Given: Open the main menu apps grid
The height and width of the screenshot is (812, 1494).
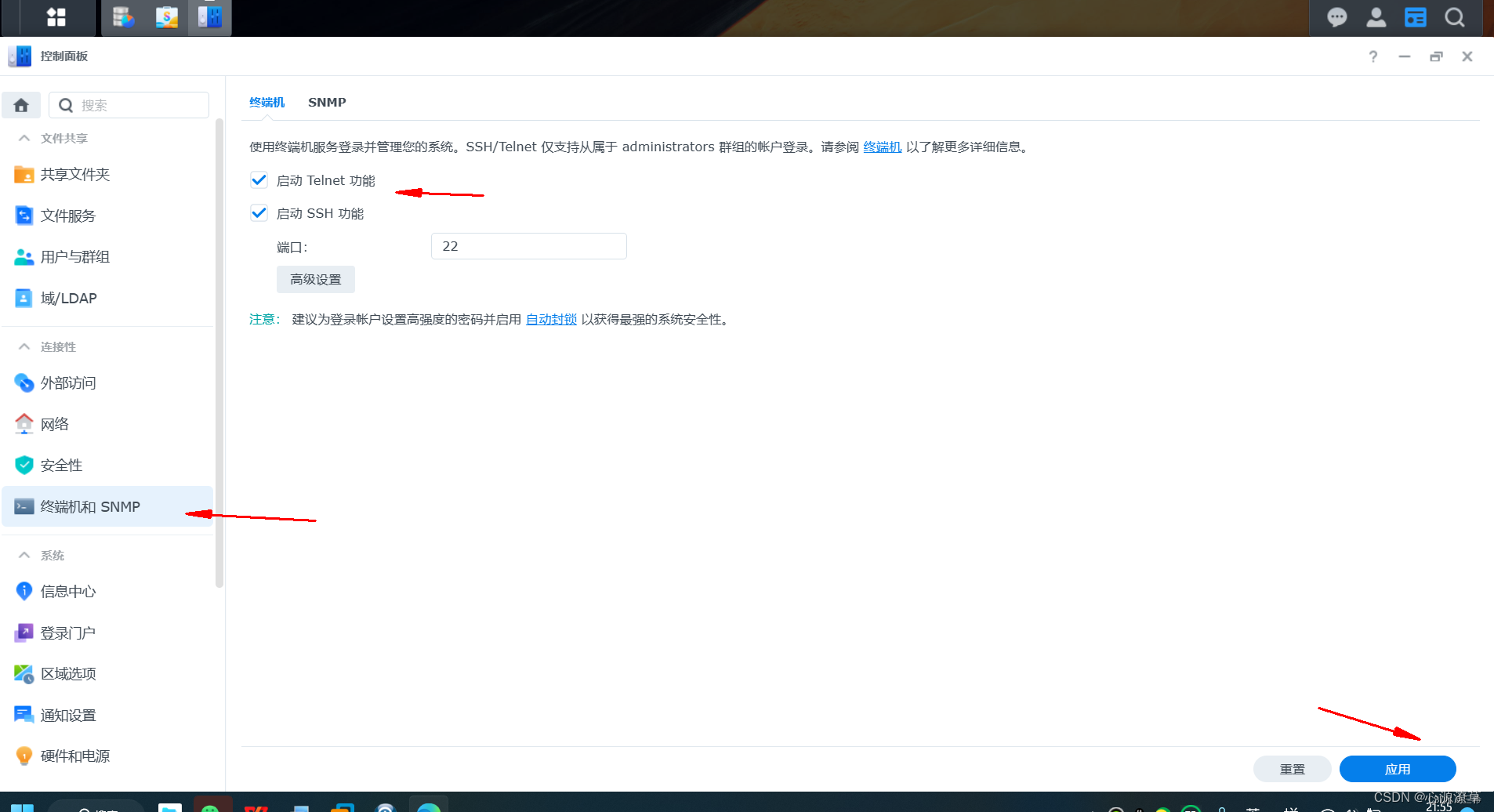Looking at the screenshot, I should click(x=55, y=17).
